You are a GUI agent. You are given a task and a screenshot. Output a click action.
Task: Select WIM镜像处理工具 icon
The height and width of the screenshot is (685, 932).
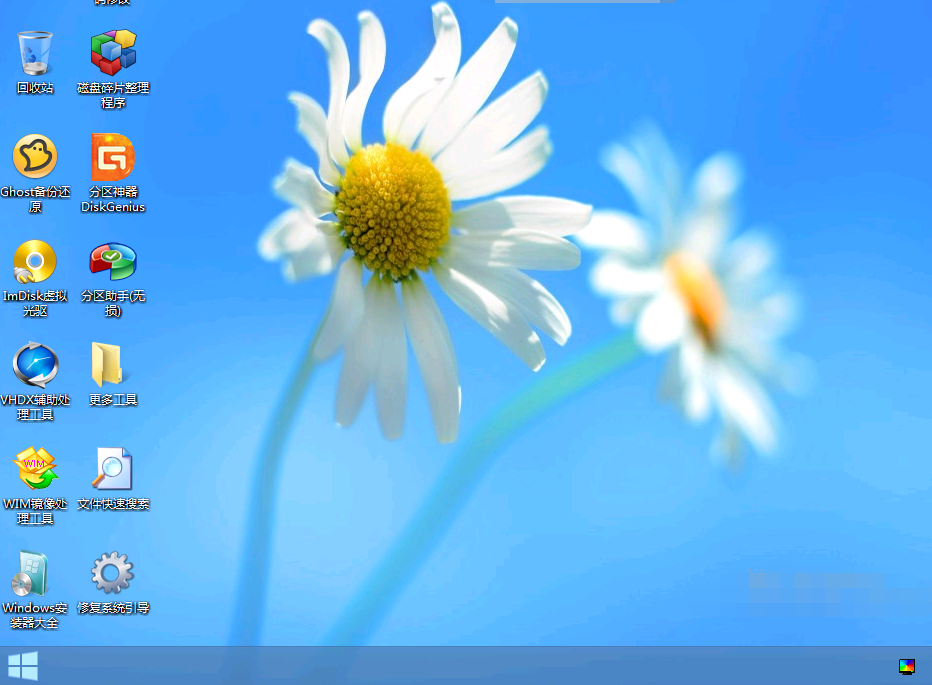pos(35,469)
